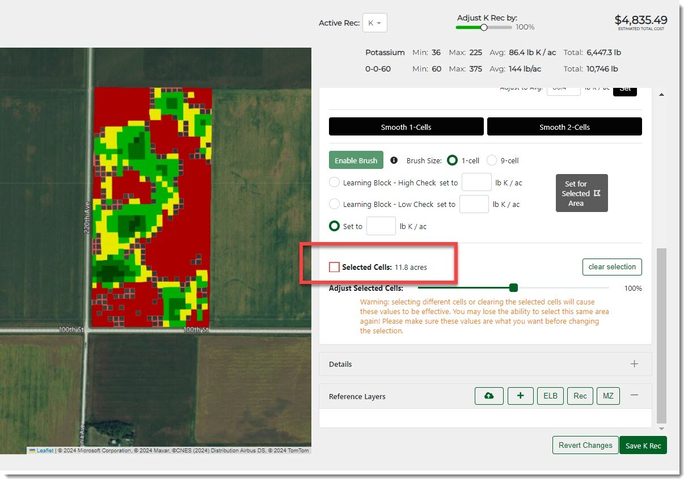
Task: Click the ELB reference layer button
Action: coord(550,396)
